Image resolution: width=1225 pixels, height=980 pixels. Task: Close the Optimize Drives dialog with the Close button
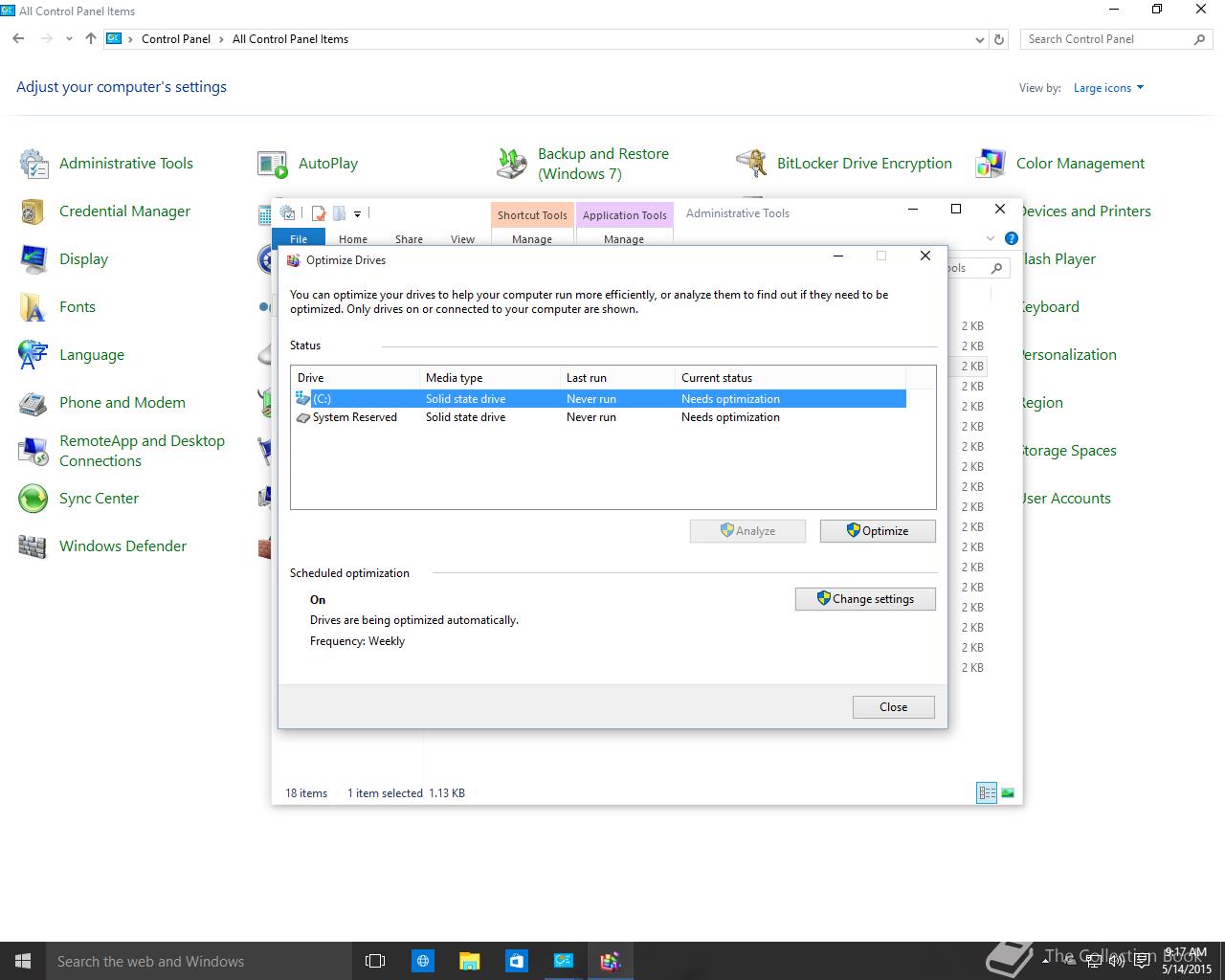pyautogui.click(x=893, y=707)
